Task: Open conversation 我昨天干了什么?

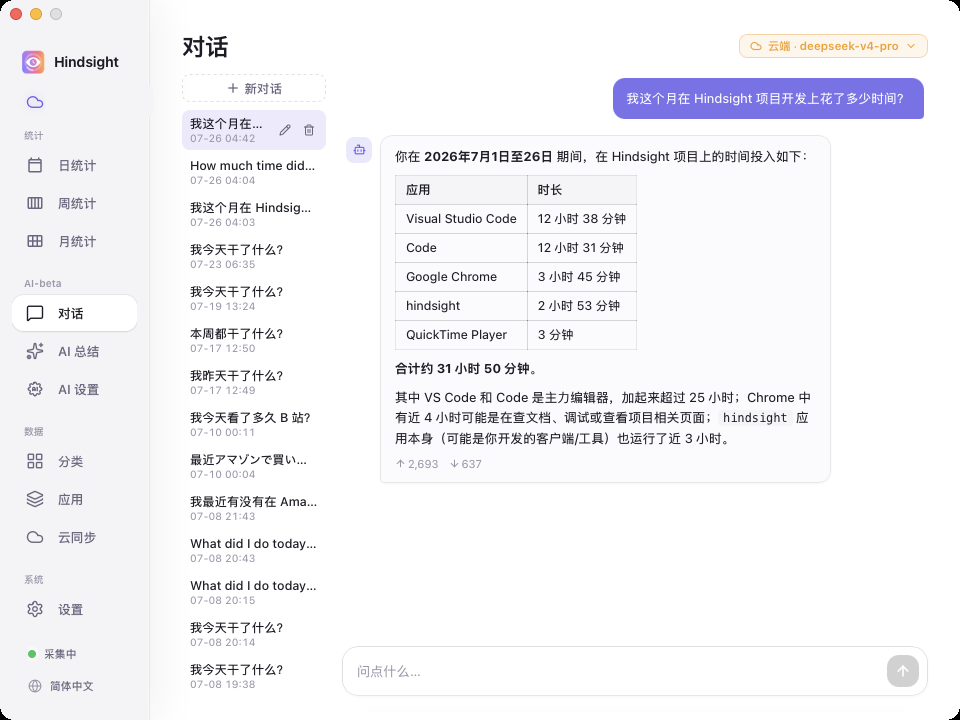Action: coord(254,382)
